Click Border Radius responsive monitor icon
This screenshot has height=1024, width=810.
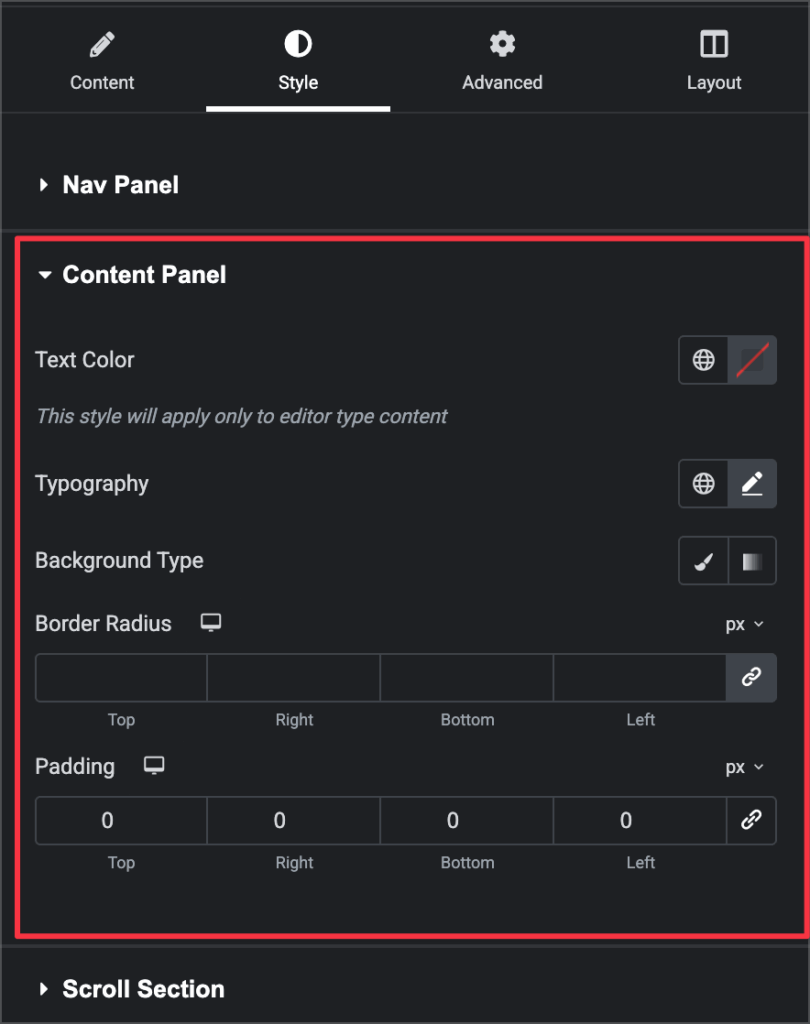tap(210, 623)
